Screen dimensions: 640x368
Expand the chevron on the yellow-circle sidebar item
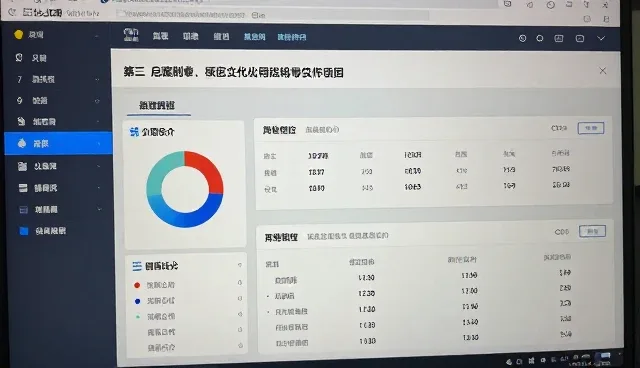coord(97,36)
